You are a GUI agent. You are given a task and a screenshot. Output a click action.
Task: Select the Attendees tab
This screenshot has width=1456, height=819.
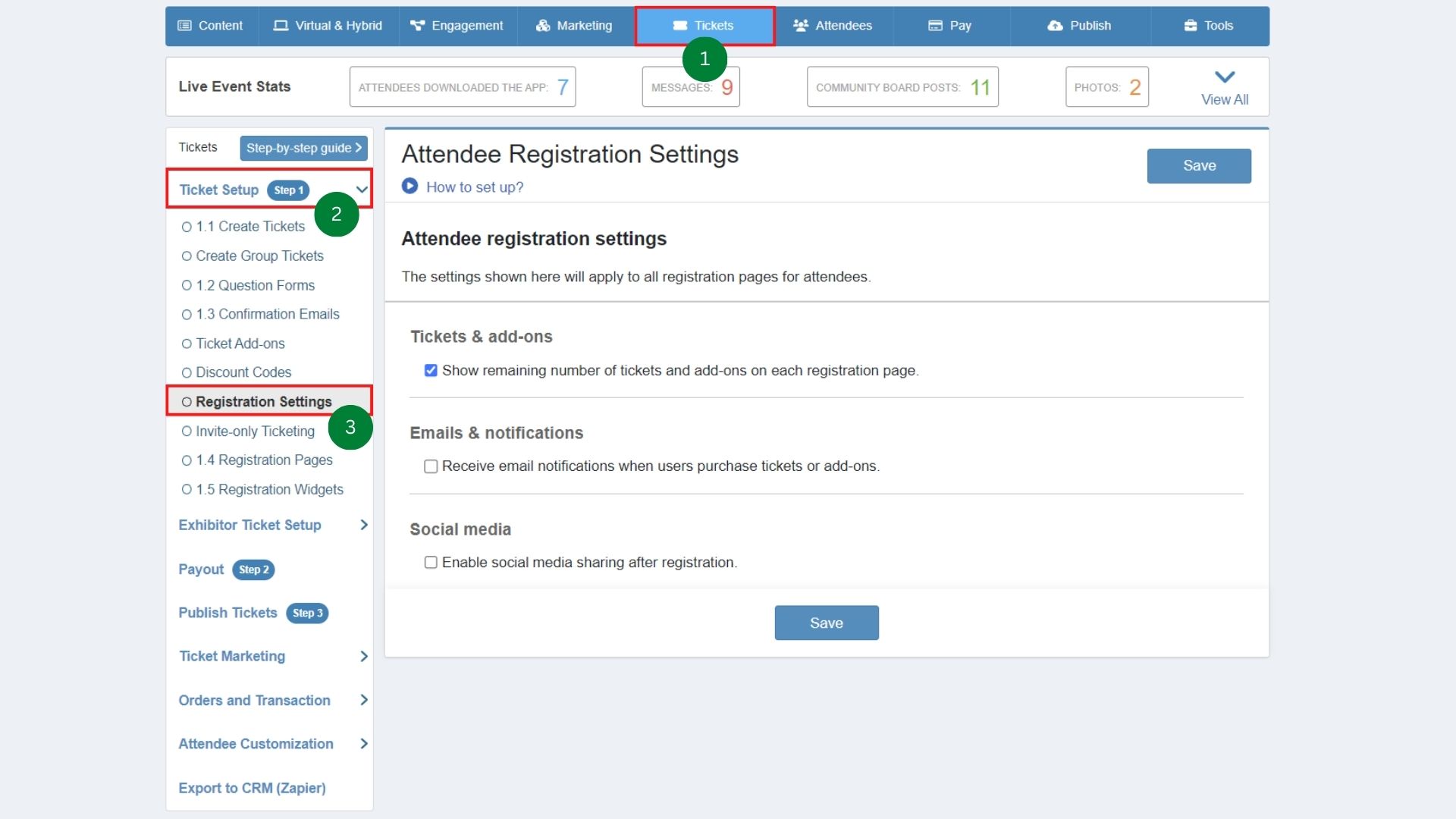[833, 26]
